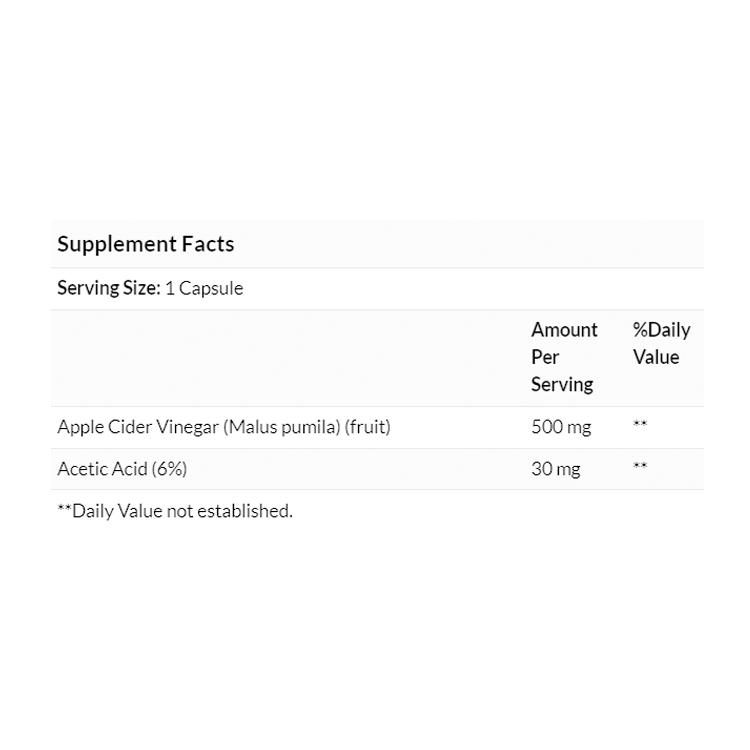Click the %Daily Value column header
Image resolution: width=750 pixels, height=750 pixels.
coord(661,343)
